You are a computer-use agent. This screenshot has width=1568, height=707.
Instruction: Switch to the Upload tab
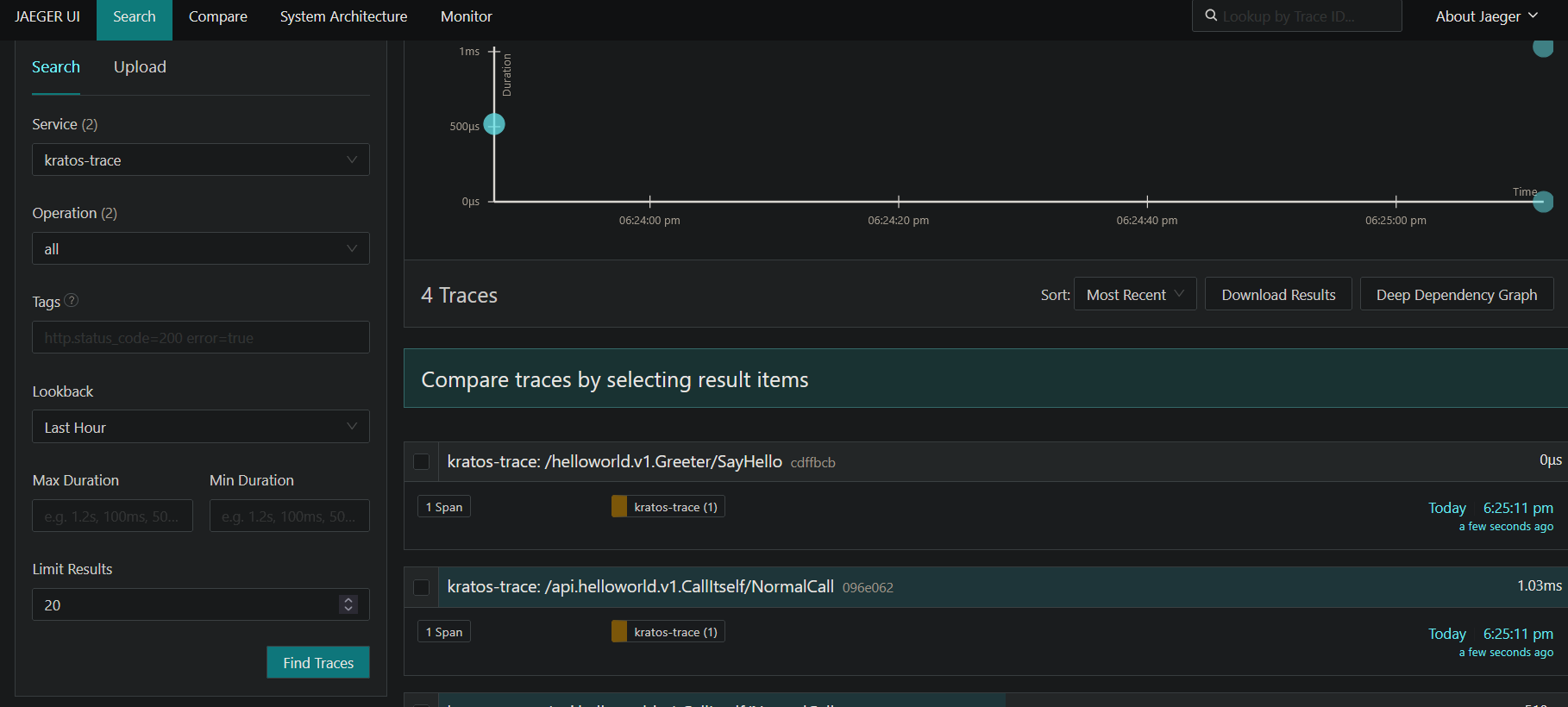[140, 67]
